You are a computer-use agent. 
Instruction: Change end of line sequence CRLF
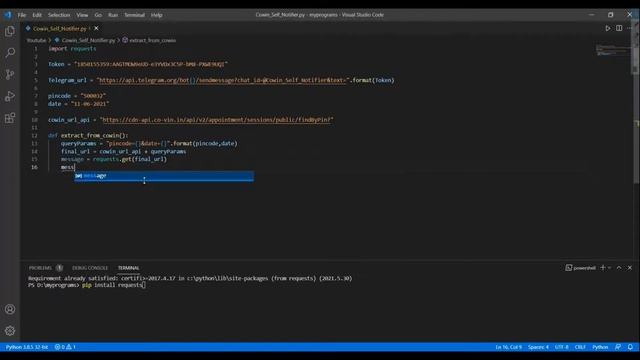tap(580, 347)
